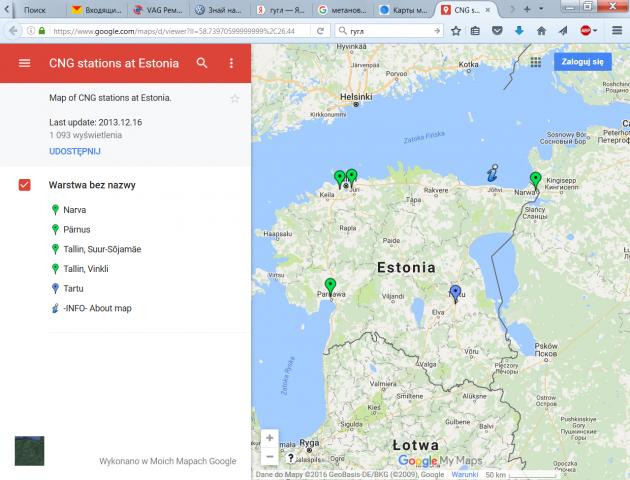
Task: Click the URL address bar
Action: 177,31
